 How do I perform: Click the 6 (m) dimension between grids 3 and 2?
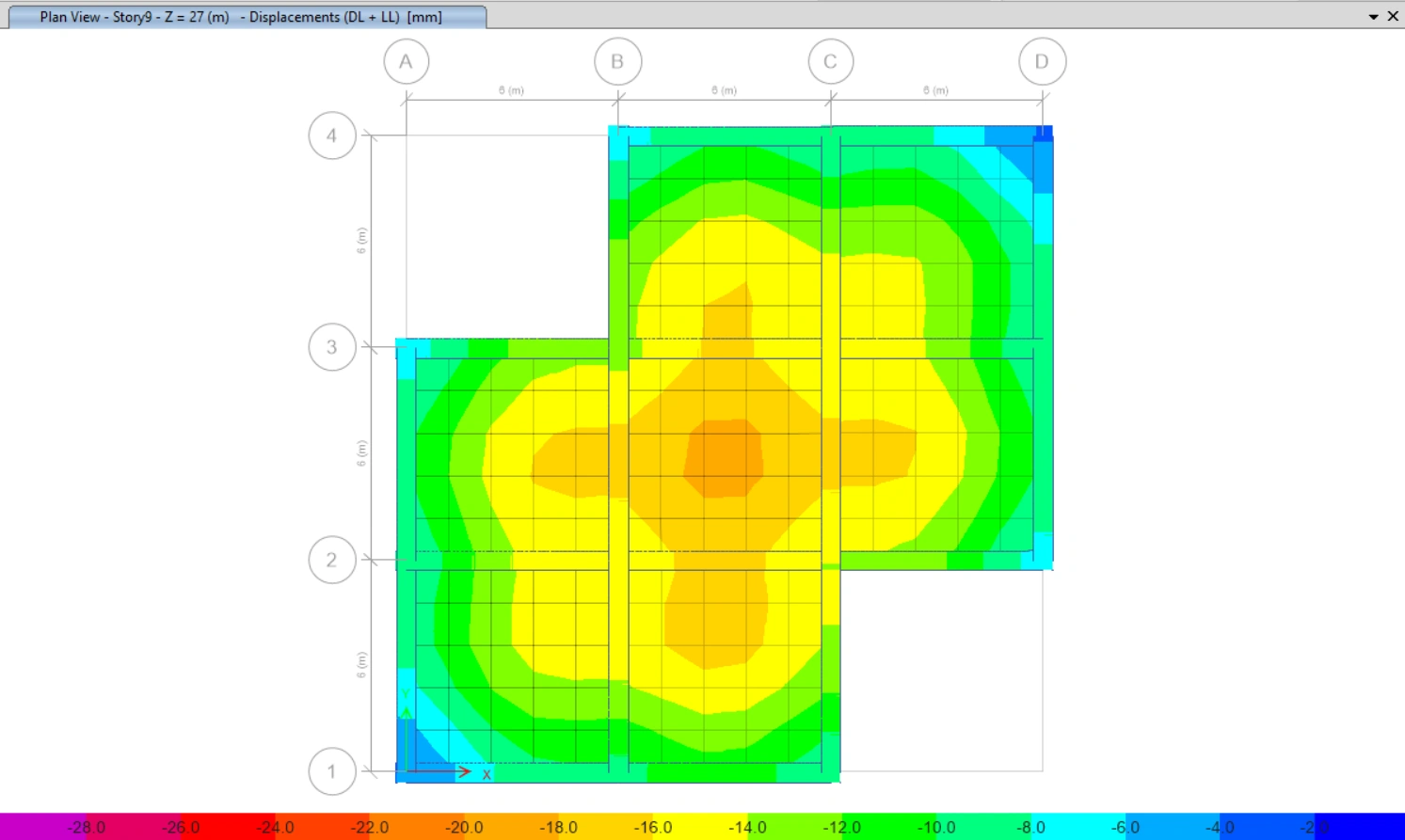click(361, 453)
